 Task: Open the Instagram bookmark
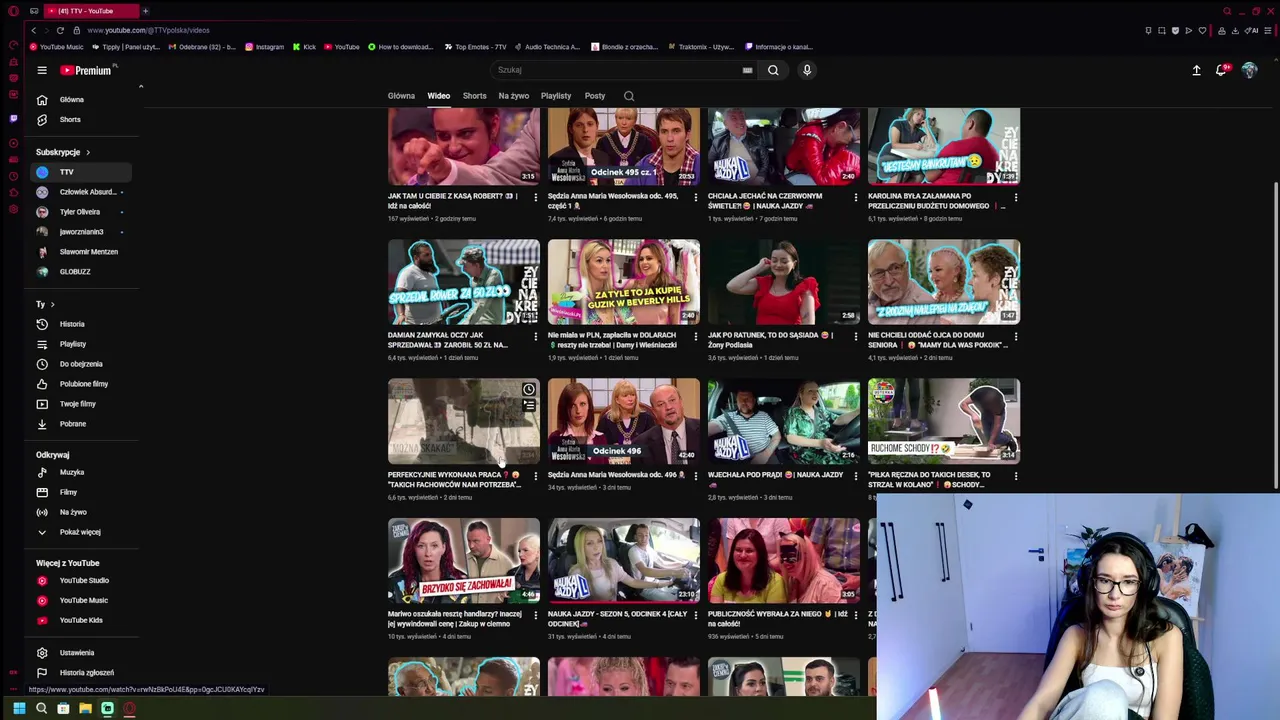pyautogui.click(x=265, y=47)
